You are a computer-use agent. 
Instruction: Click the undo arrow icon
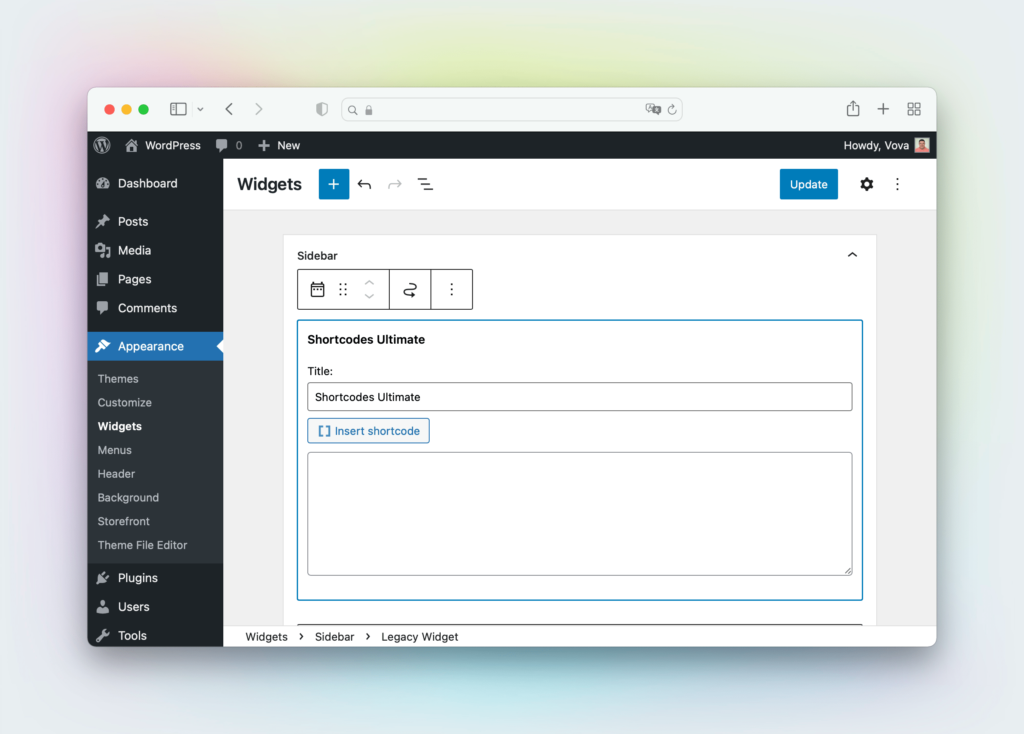364,185
